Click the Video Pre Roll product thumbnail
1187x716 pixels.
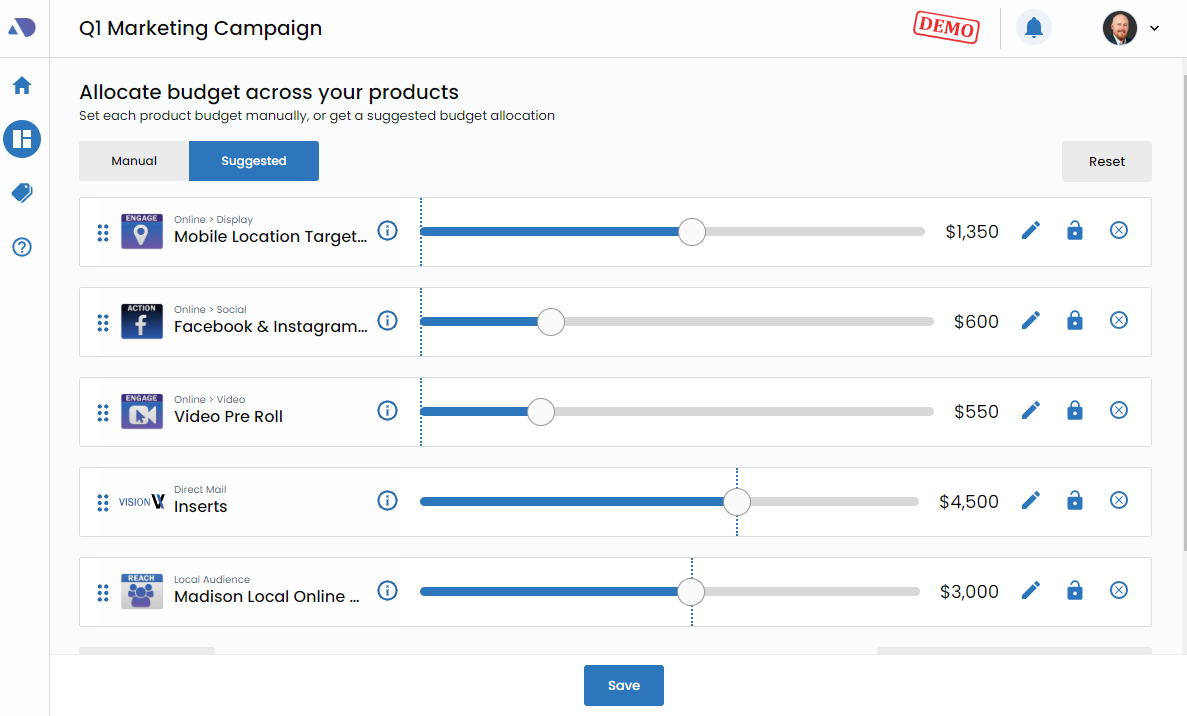point(142,412)
